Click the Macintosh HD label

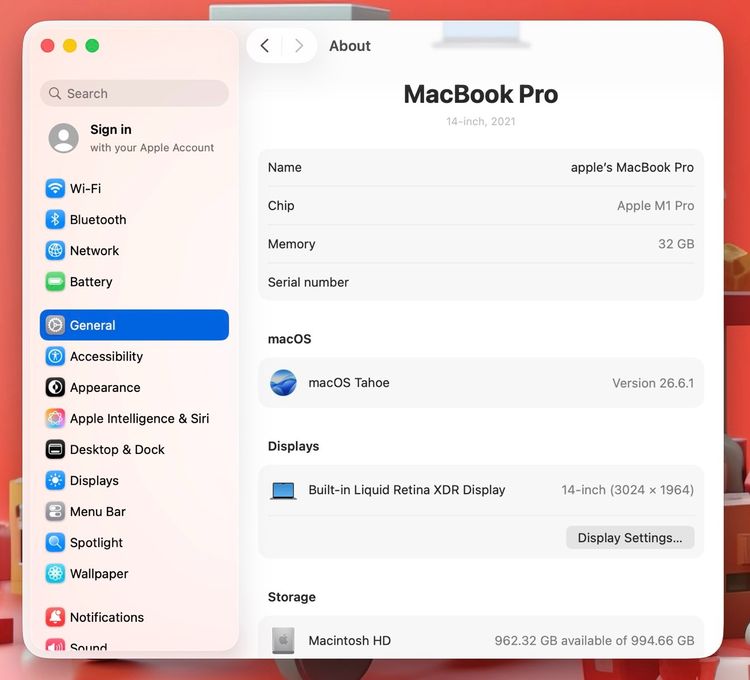[x=350, y=641]
